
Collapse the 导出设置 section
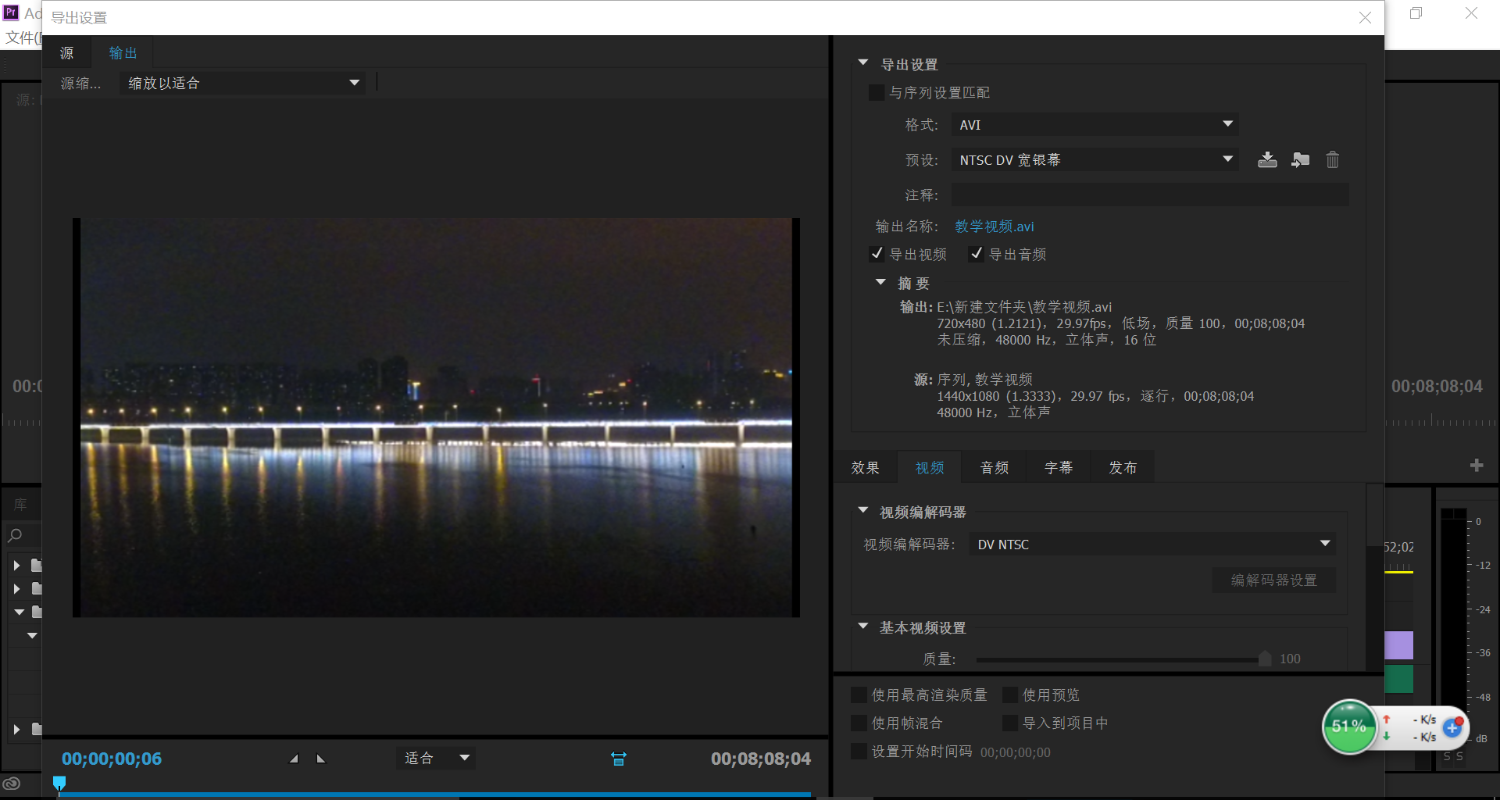pyautogui.click(x=863, y=63)
